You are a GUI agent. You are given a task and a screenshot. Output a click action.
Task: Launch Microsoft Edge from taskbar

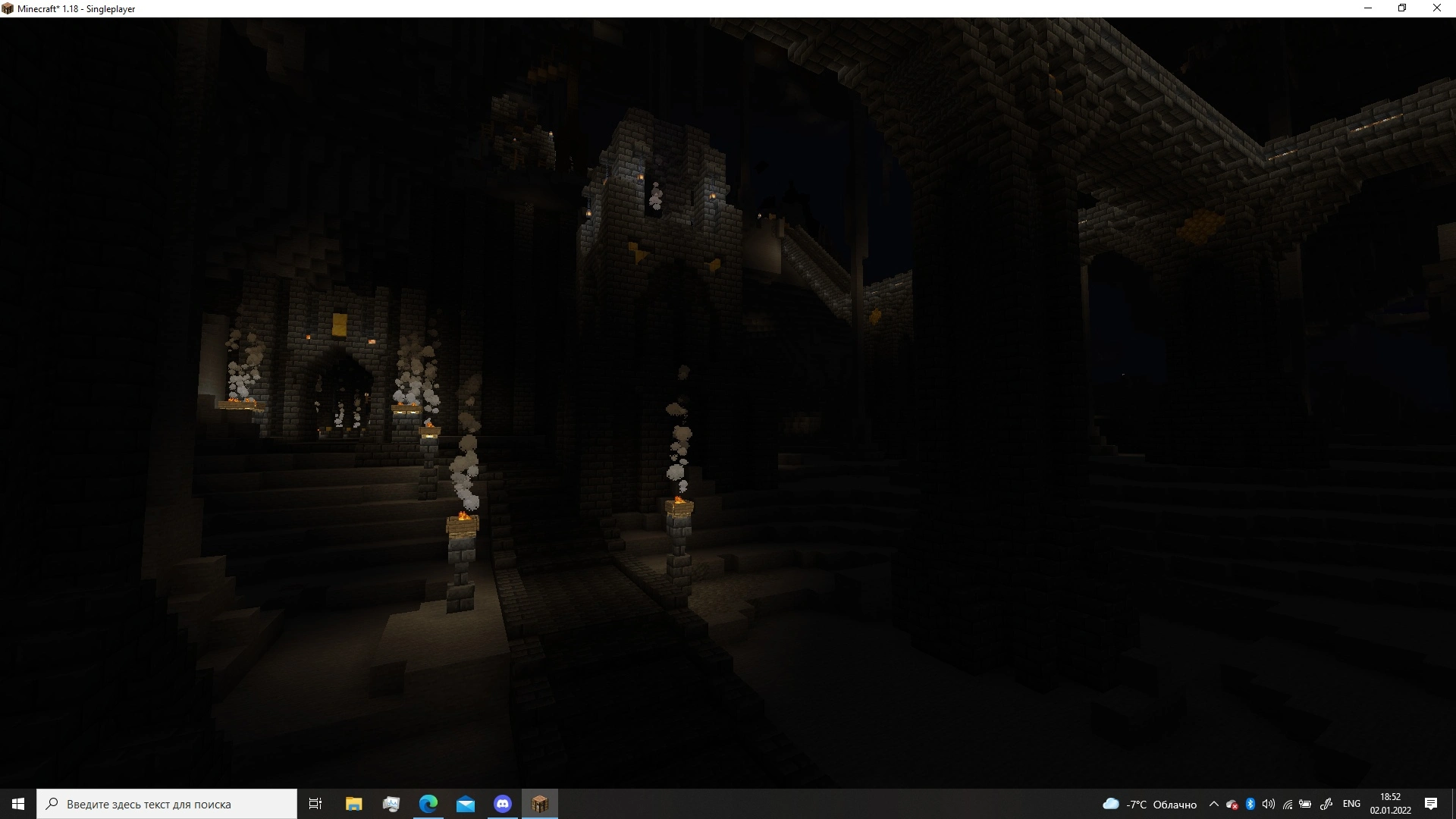coord(428,804)
